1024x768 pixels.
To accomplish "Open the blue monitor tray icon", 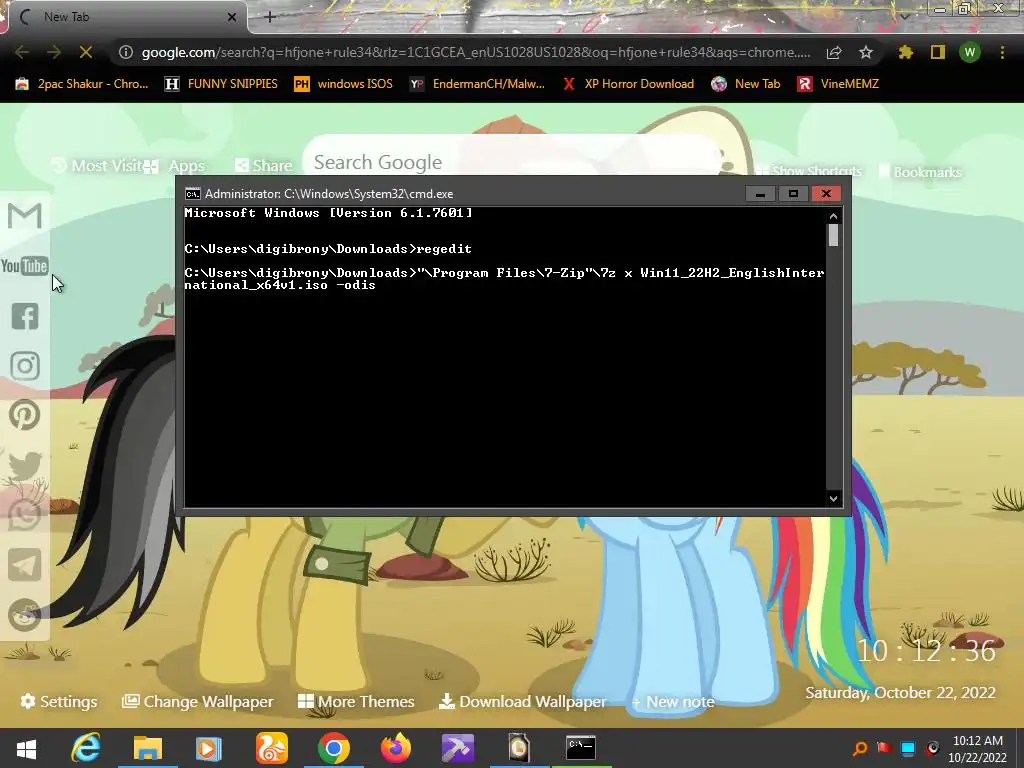I will point(908,748).
